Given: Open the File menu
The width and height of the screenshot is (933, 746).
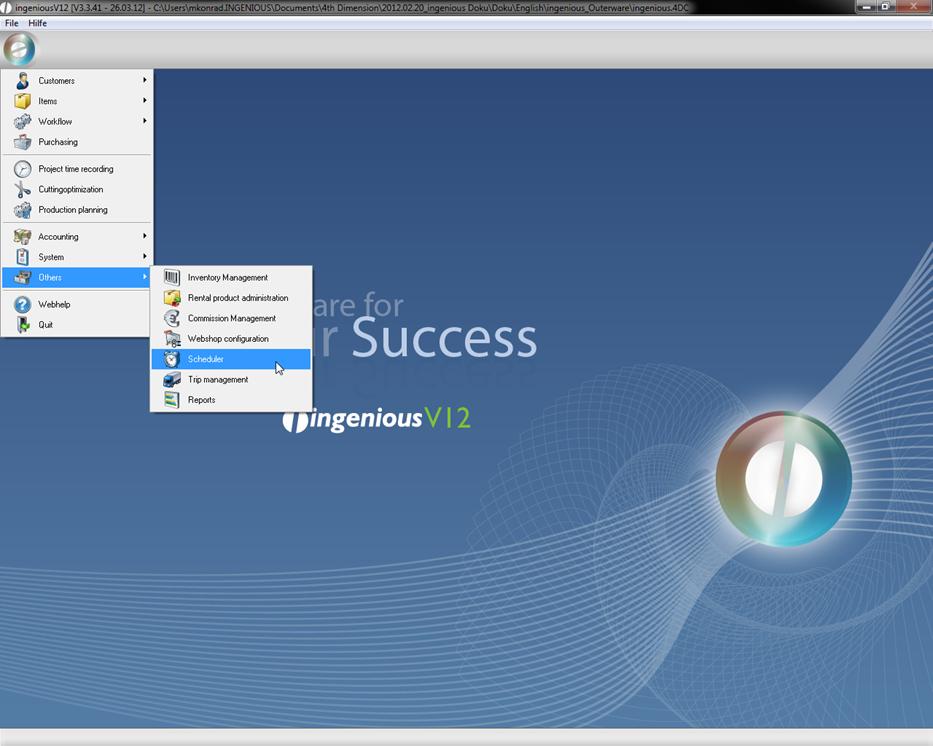Looking at the screenshot, I should pos(12,23).
